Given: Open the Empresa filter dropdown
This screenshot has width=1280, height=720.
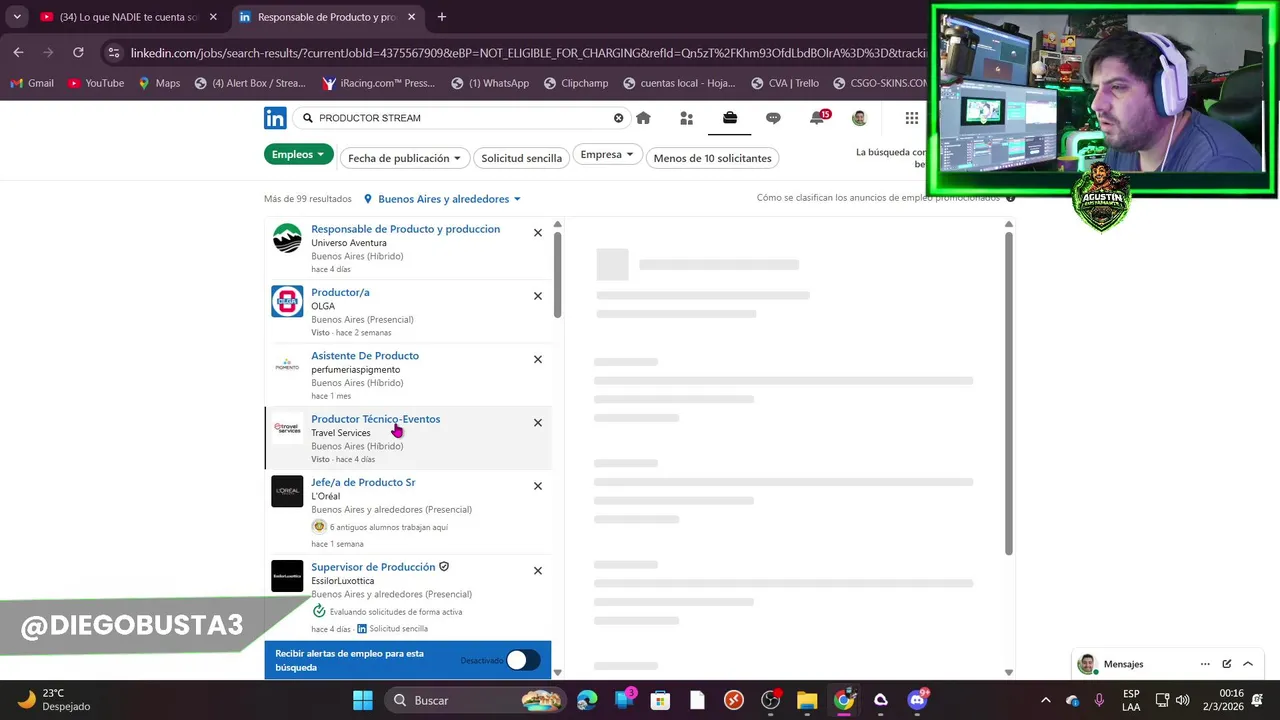Looking at the screenshot, I should click(607, 154).
